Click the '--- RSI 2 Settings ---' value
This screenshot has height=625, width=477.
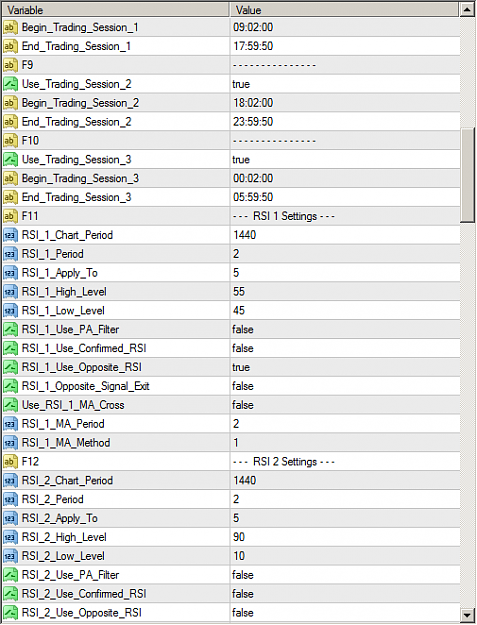coord(283,462)
